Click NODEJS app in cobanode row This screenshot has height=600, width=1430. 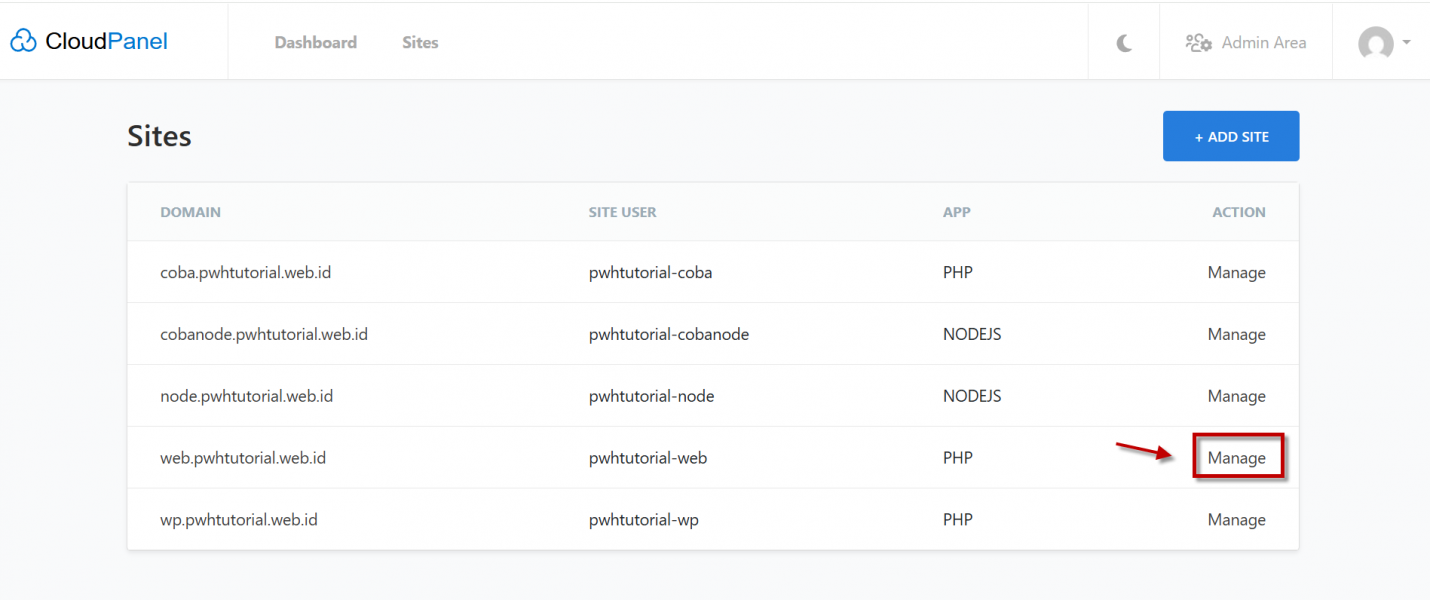[x=972, y=334]
